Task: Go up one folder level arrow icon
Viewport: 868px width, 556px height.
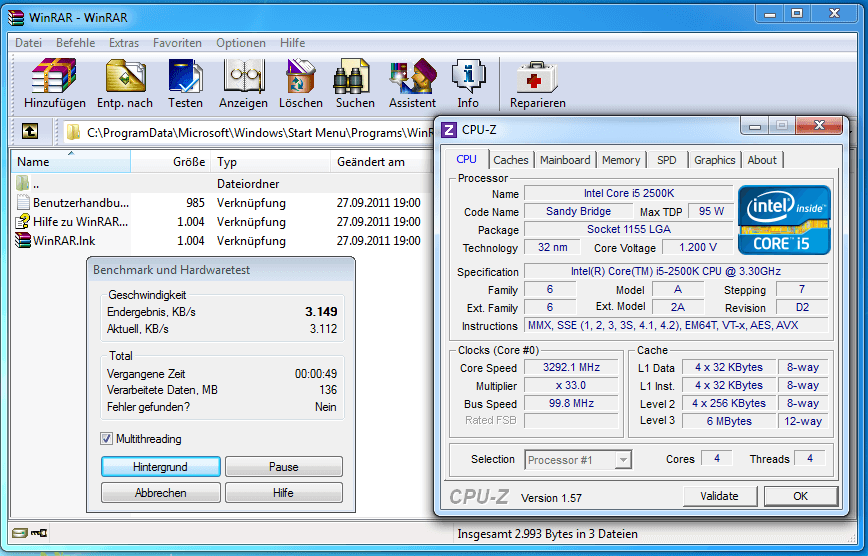Action: [30, 131]
